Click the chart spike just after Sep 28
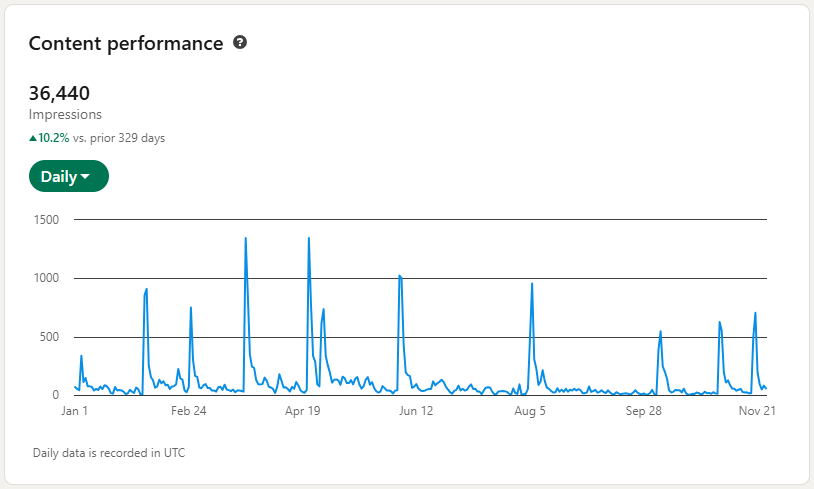The height and width of the screenshot is (489, 814). click(x=661, y=332)
